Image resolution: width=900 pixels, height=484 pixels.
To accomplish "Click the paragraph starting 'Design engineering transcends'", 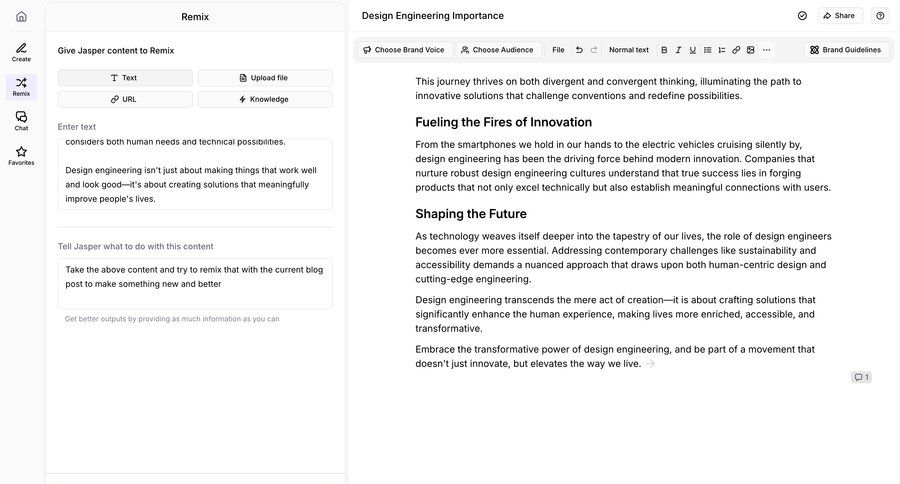I will click(615, 314).
